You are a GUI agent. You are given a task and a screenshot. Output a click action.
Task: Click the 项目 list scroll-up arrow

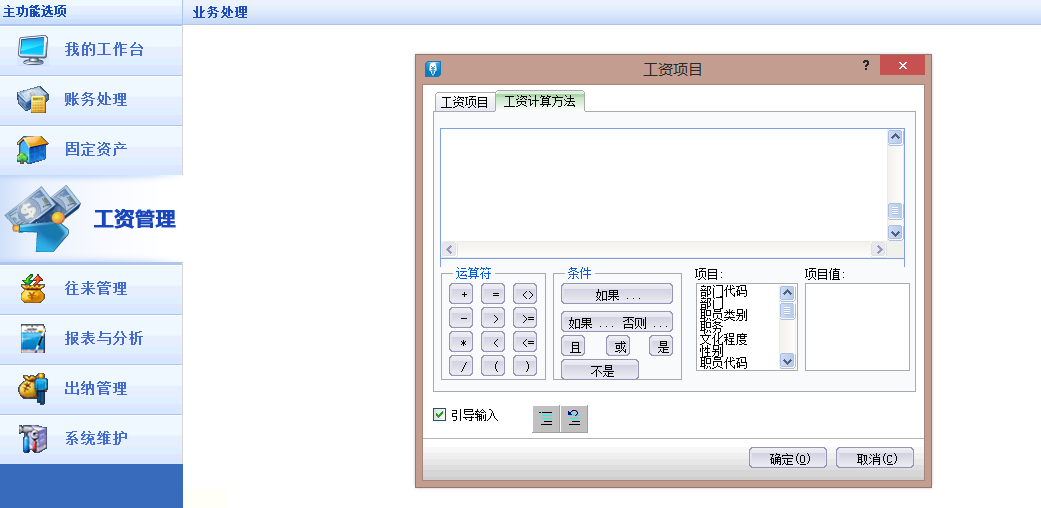point(787,292)
